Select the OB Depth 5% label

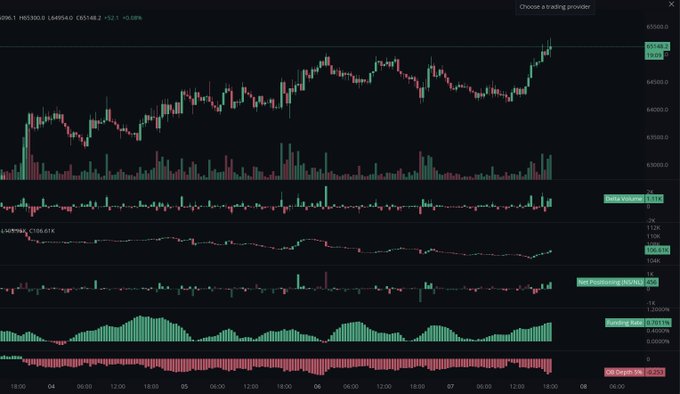624,372
